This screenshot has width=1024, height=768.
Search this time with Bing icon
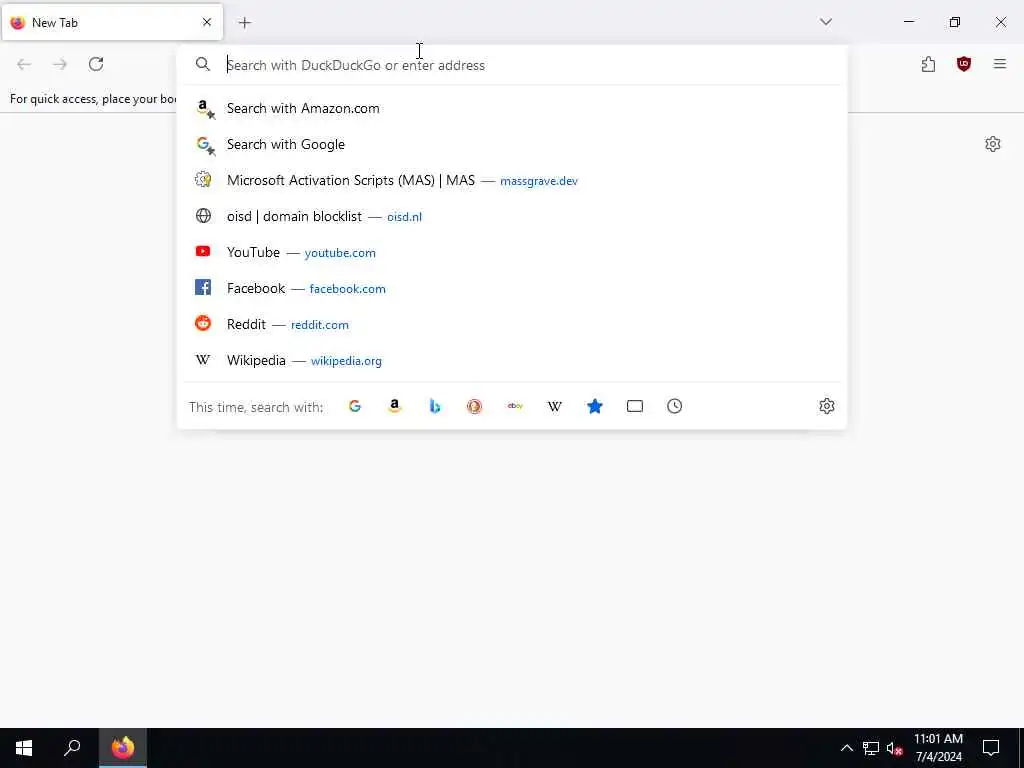click(x=435, y=406)
